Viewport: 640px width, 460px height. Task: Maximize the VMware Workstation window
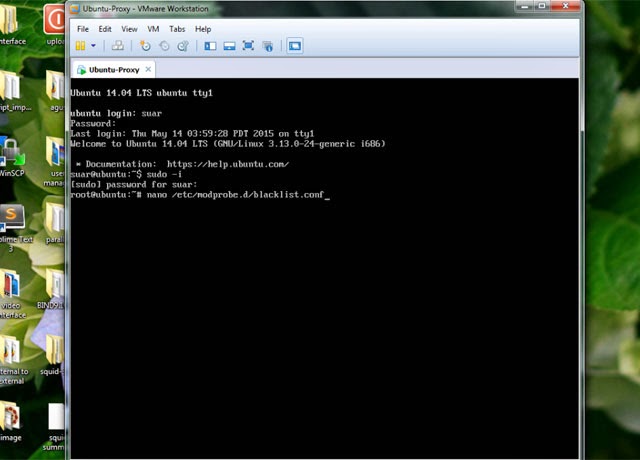(x=542, y=6)
